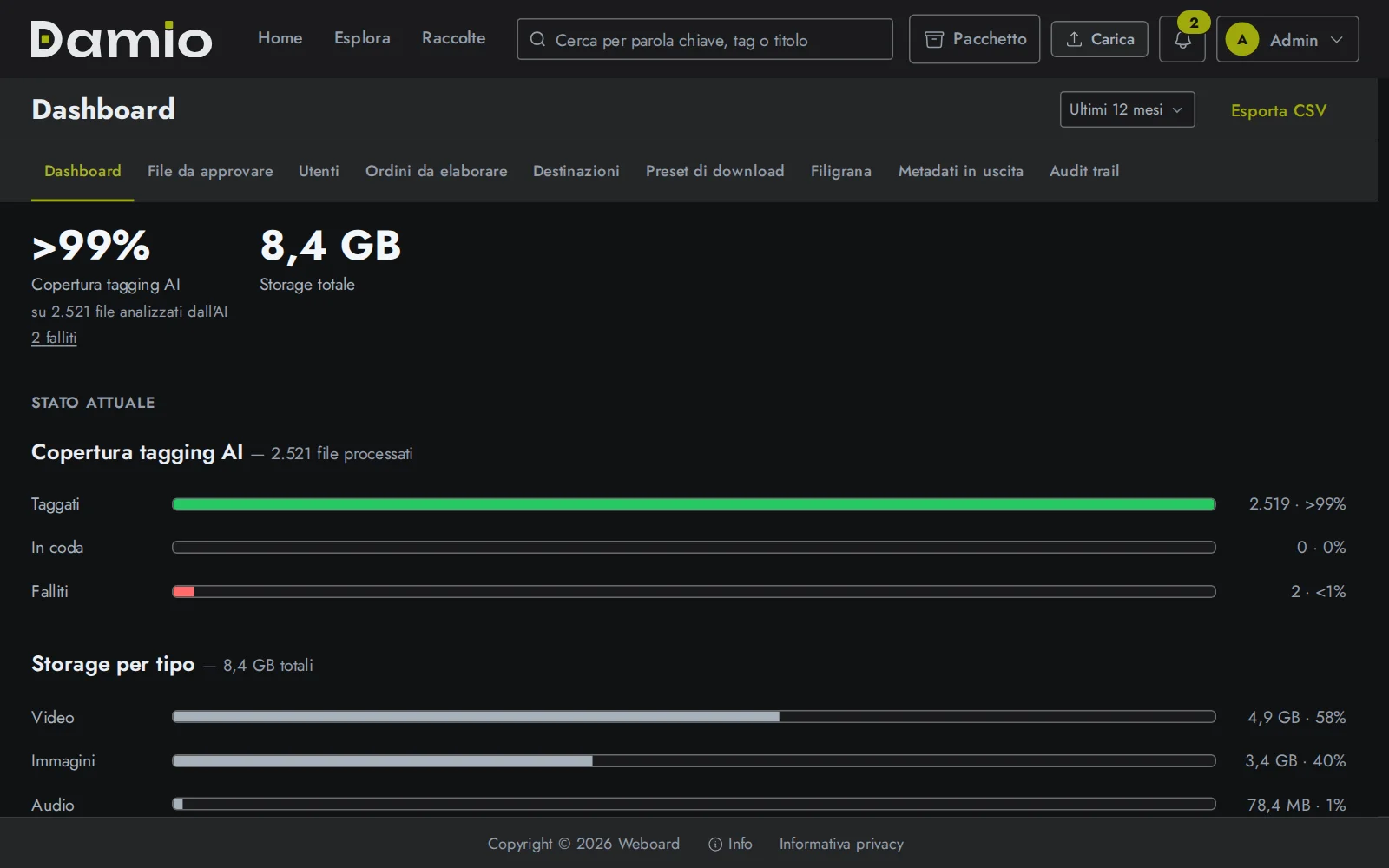Expand the Admin user menu chevron
1389x868 pixels.
click(1337, 40)
